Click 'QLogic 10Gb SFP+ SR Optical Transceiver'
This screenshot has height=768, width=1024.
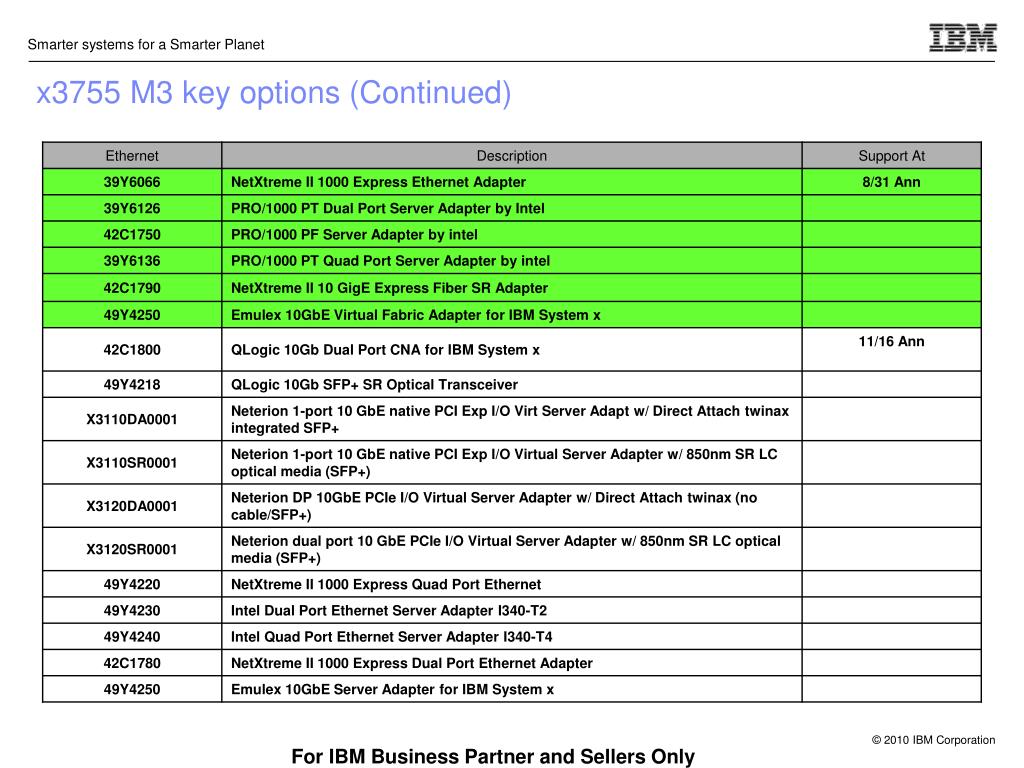[x=374, y=385]
